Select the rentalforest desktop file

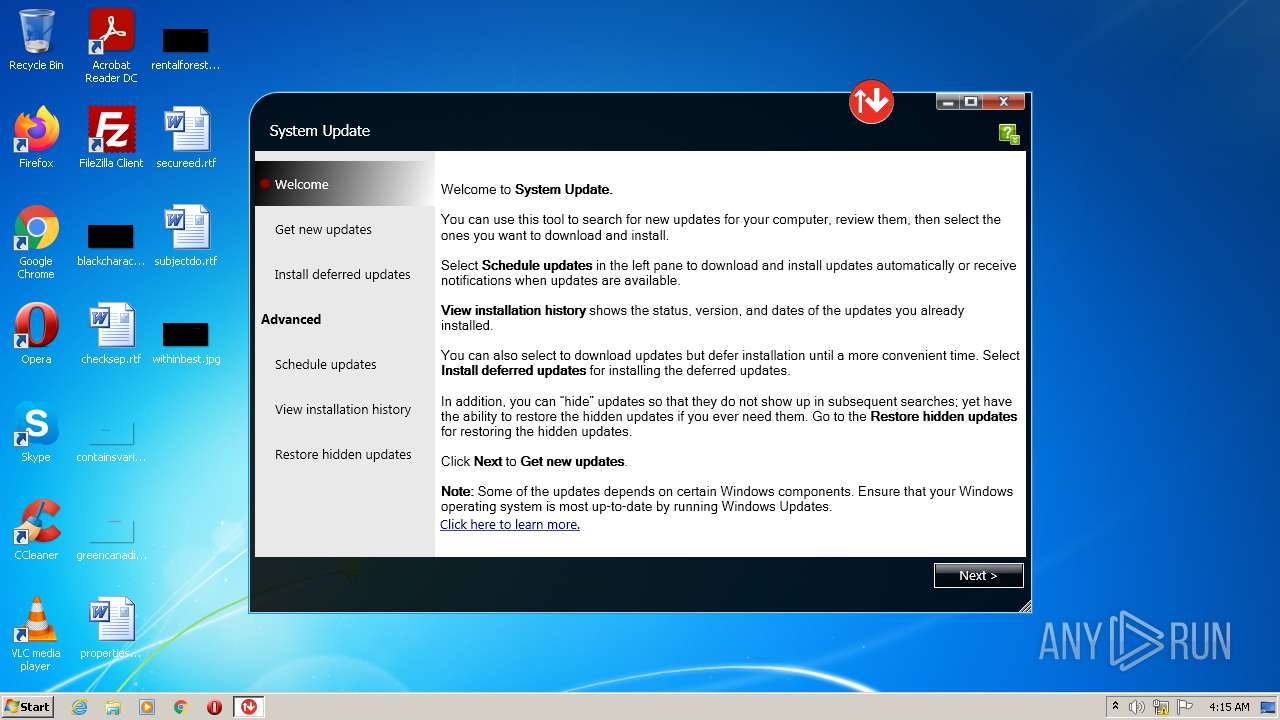(x=185, y=48)
